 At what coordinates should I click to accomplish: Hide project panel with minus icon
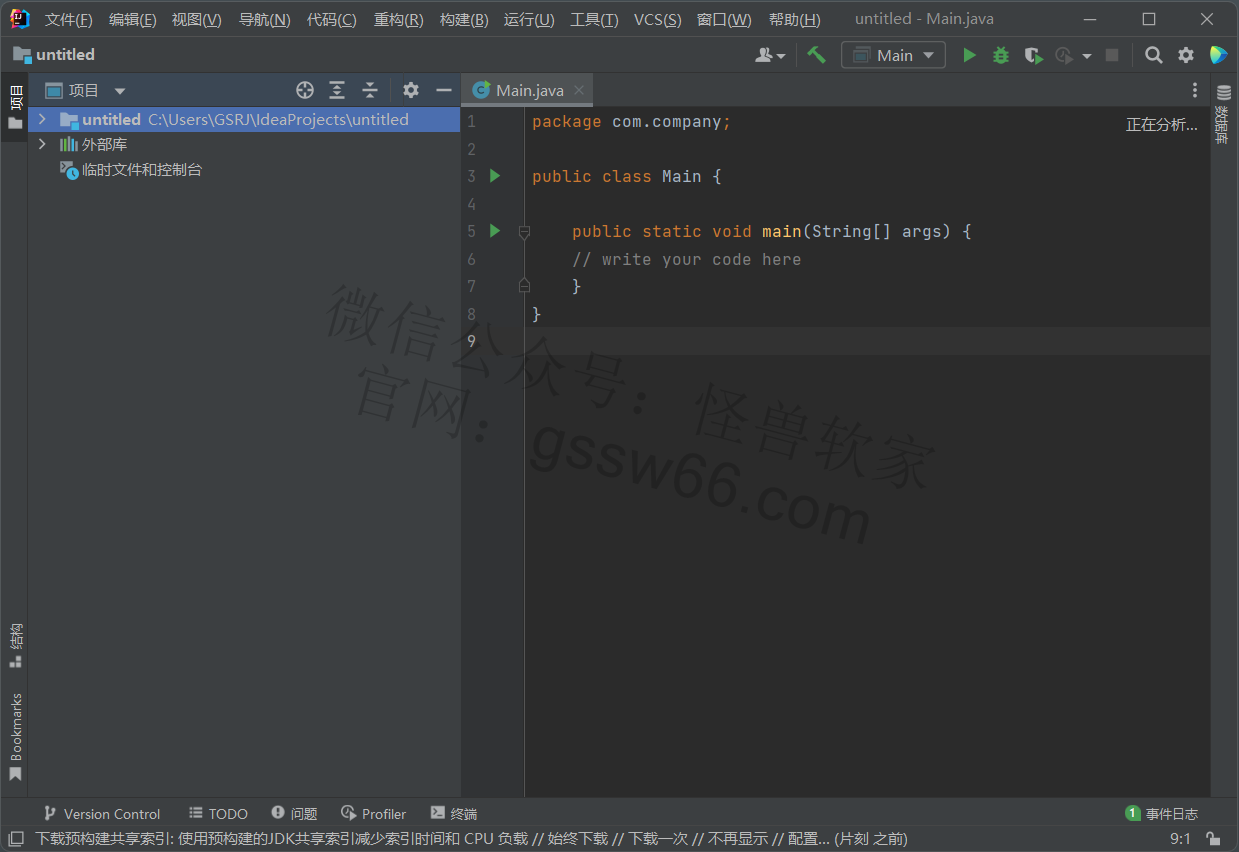click(x=444, y=90)
